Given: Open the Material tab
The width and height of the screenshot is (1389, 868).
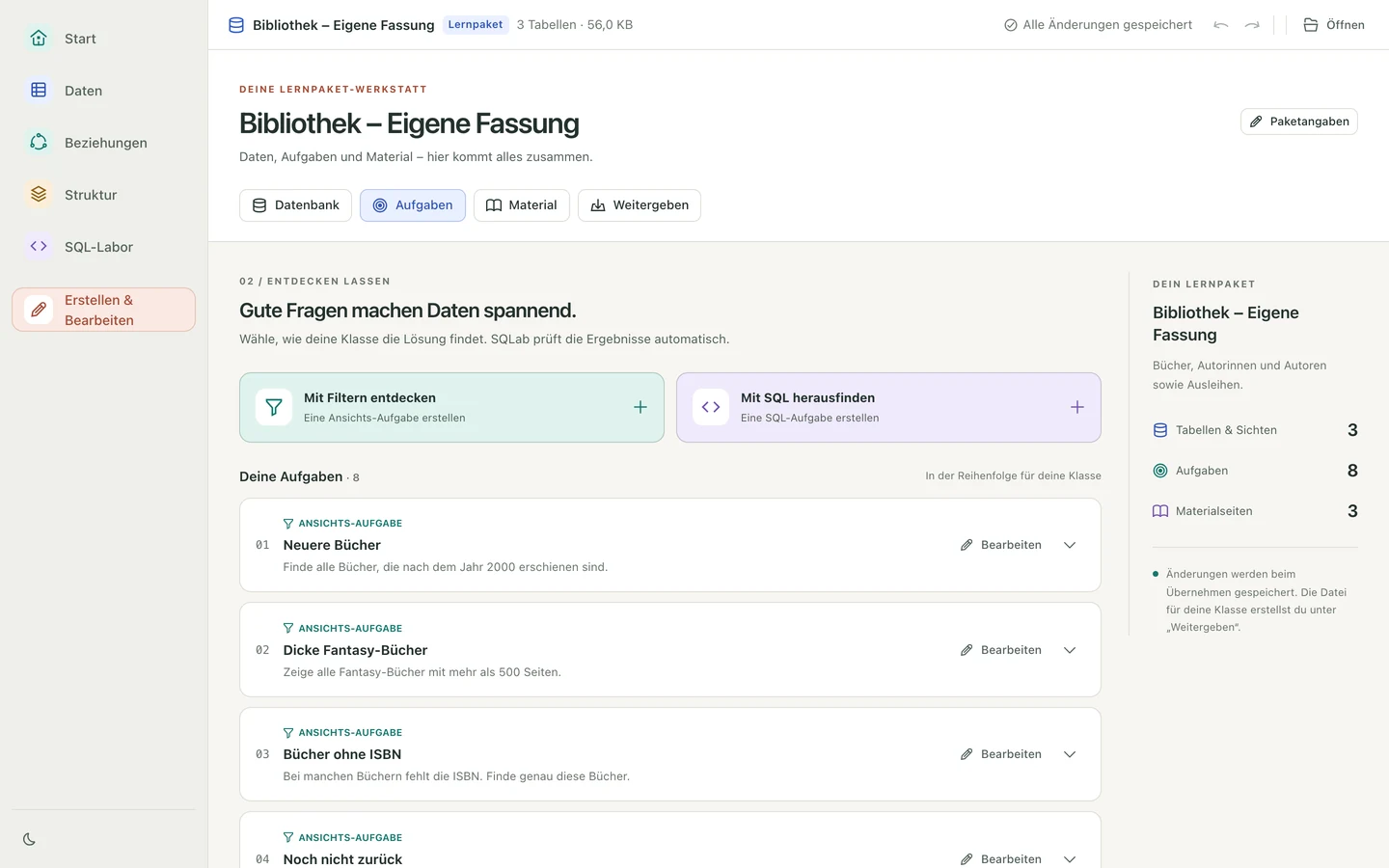Looking at the screenshot, I should (522, 205).
